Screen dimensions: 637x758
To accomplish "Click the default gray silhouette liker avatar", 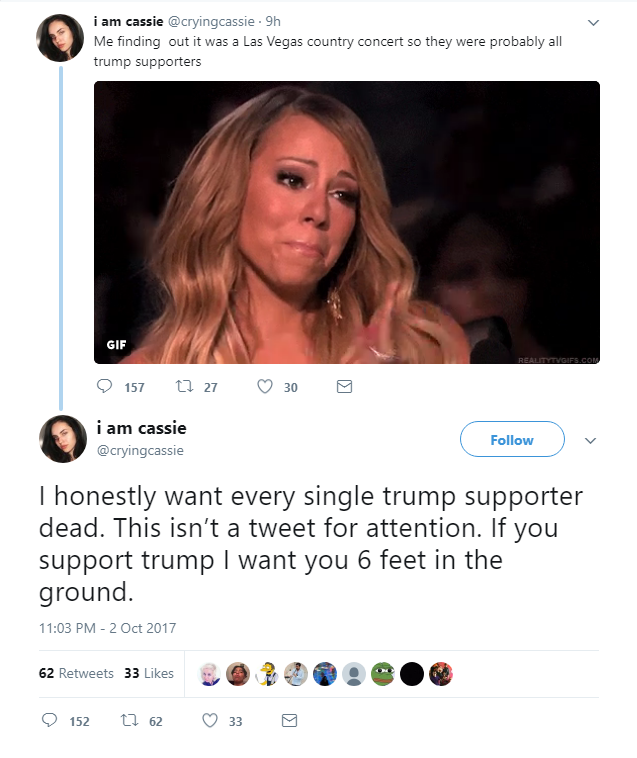I will tap(354, 674).
